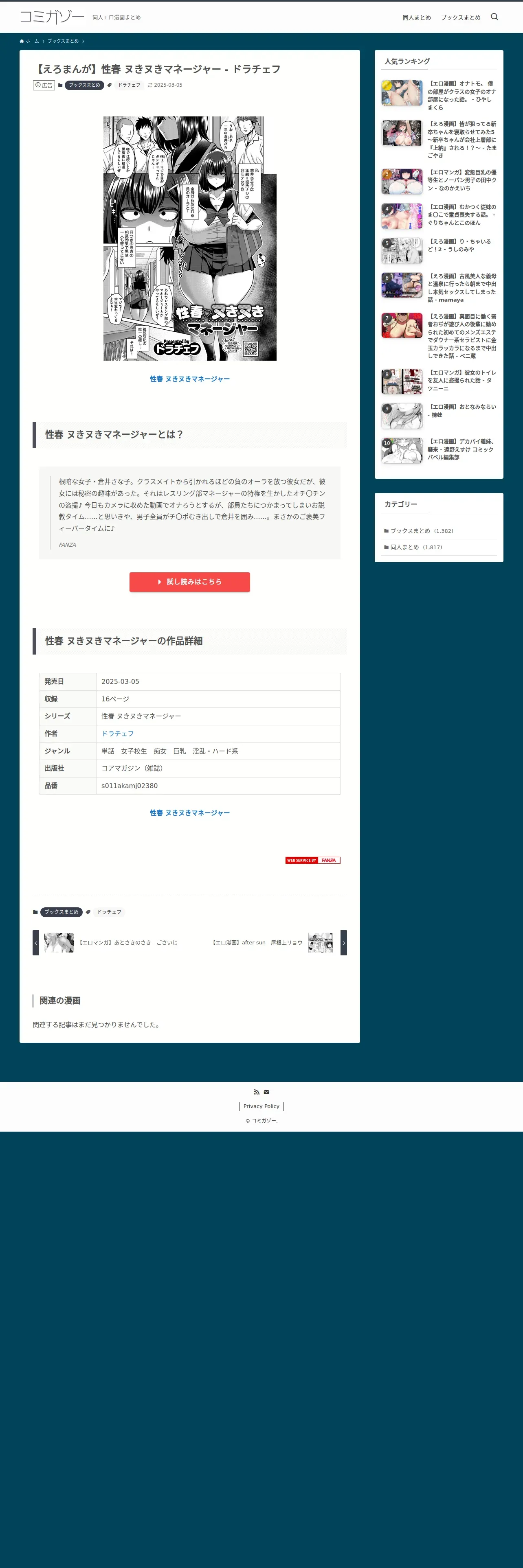523x1568 pixels.
Task: Click the カテゴリー sidebar heading
Action: (x=401, y=504)
